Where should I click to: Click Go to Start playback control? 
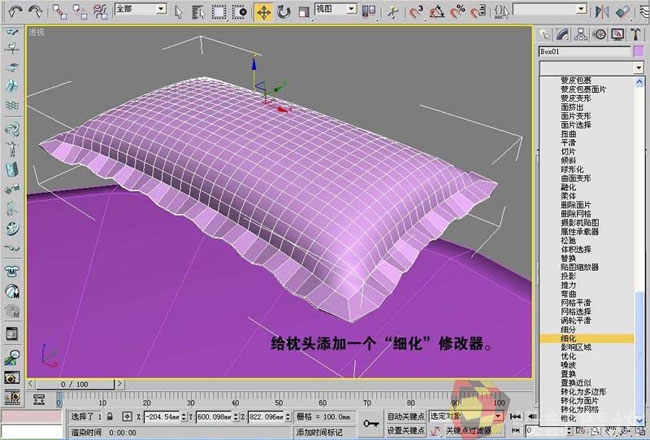(x=515, y=416)
